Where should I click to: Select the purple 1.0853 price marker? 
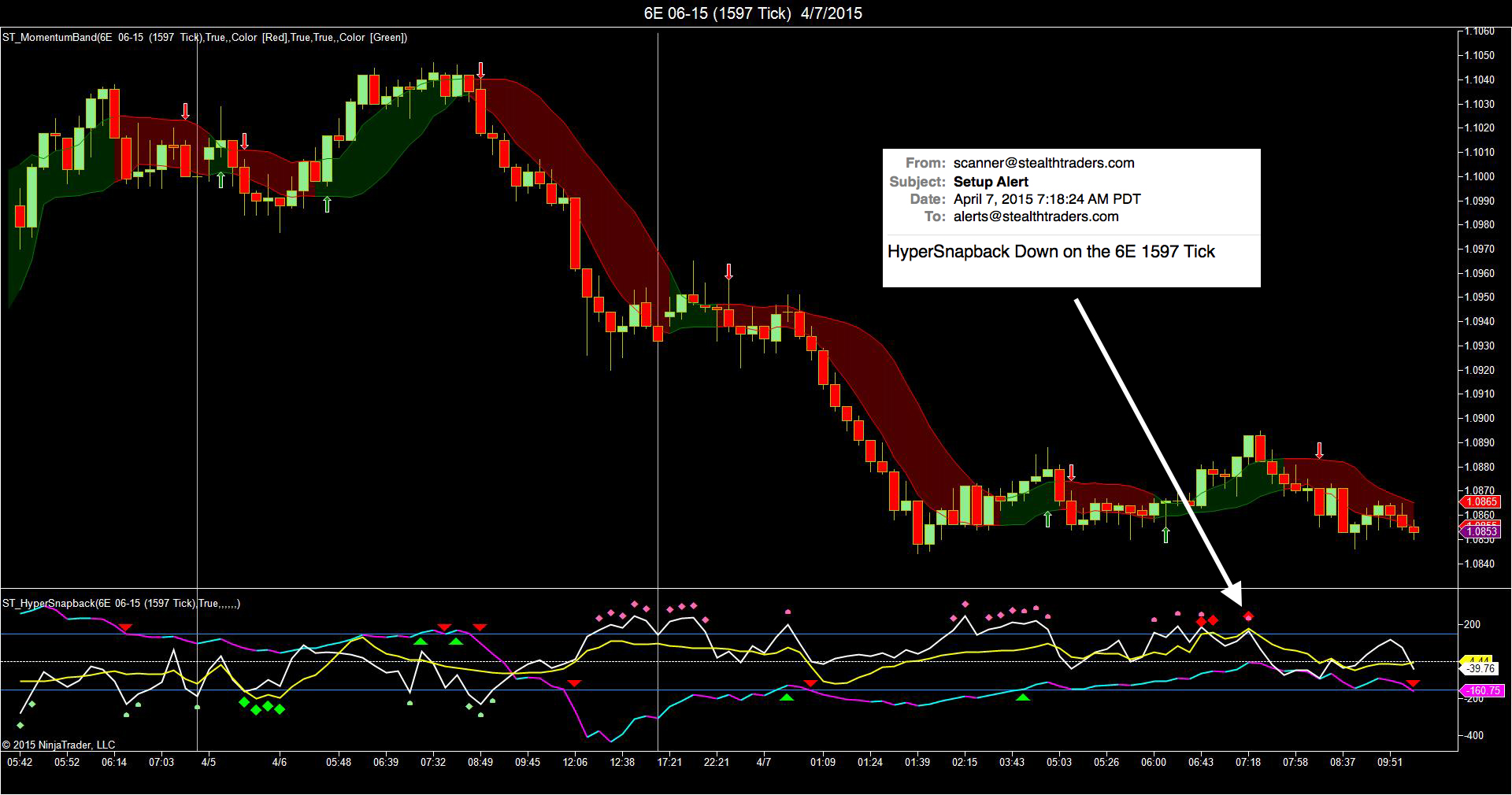tap(1481, 532)
